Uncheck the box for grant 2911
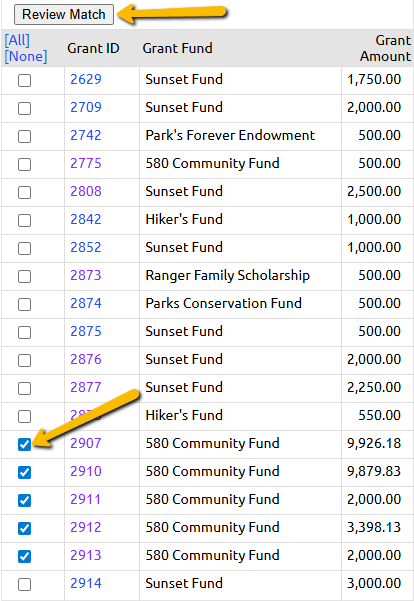Viewport: 414px width, 601px height. pyautogui.click(x=25, y=500)
